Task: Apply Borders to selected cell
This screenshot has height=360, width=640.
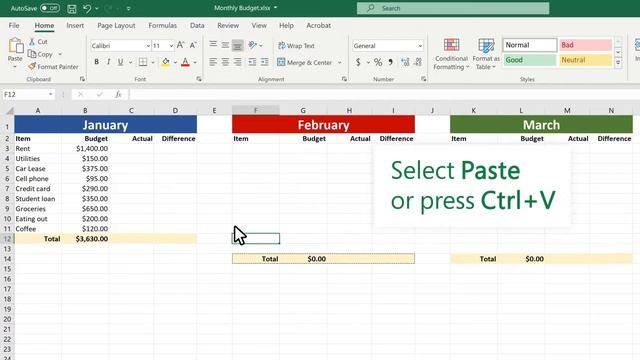Action: point(142,62)
